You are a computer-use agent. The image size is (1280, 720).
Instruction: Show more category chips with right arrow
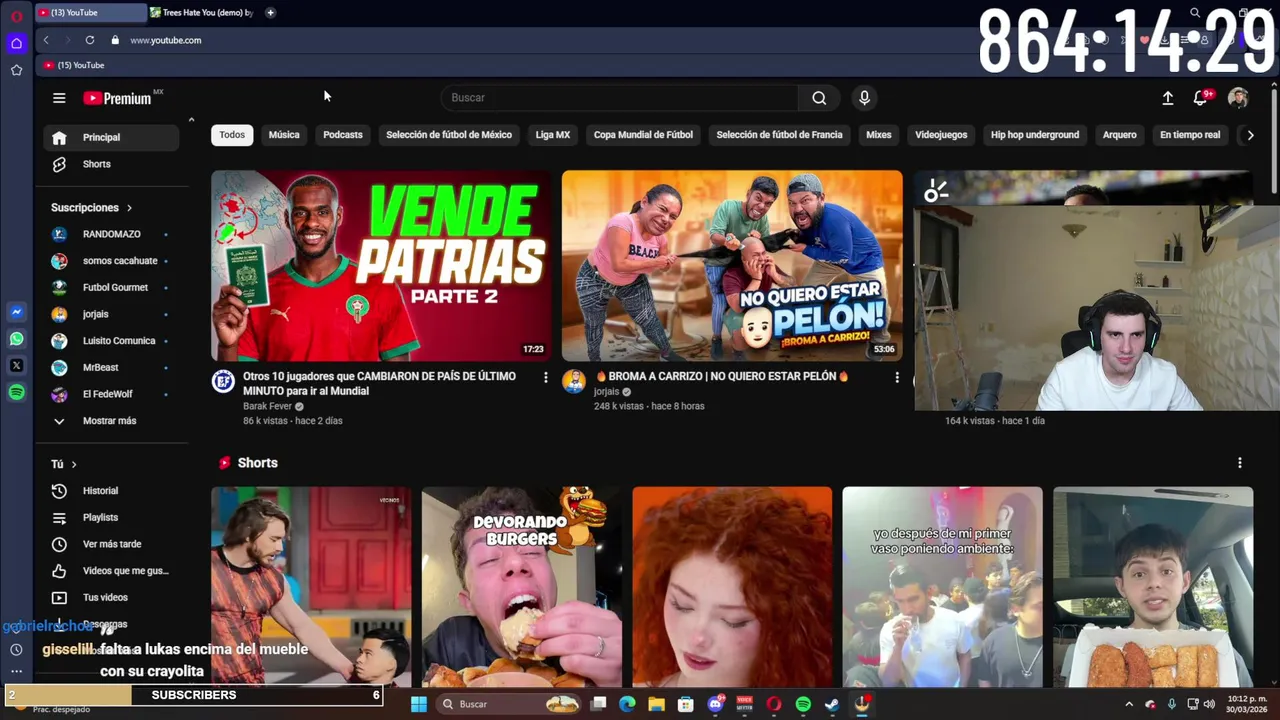[1249, 135]
